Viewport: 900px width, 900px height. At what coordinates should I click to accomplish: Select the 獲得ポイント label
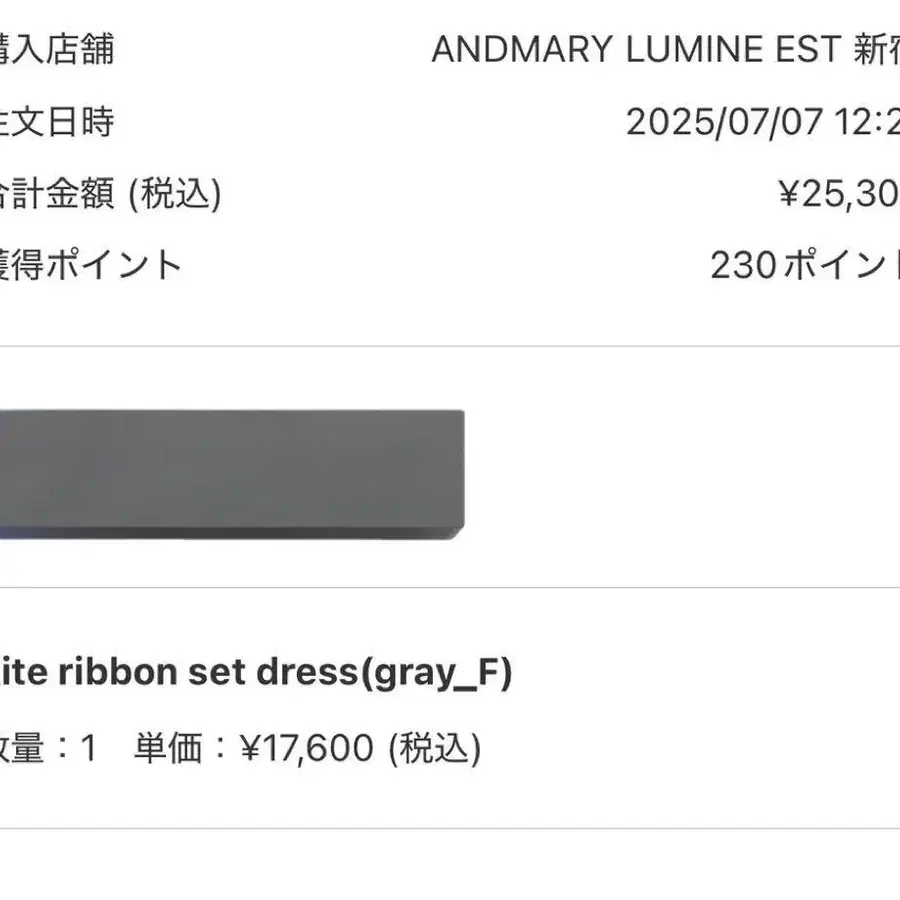pyautogui.click(x=90, y=265)
